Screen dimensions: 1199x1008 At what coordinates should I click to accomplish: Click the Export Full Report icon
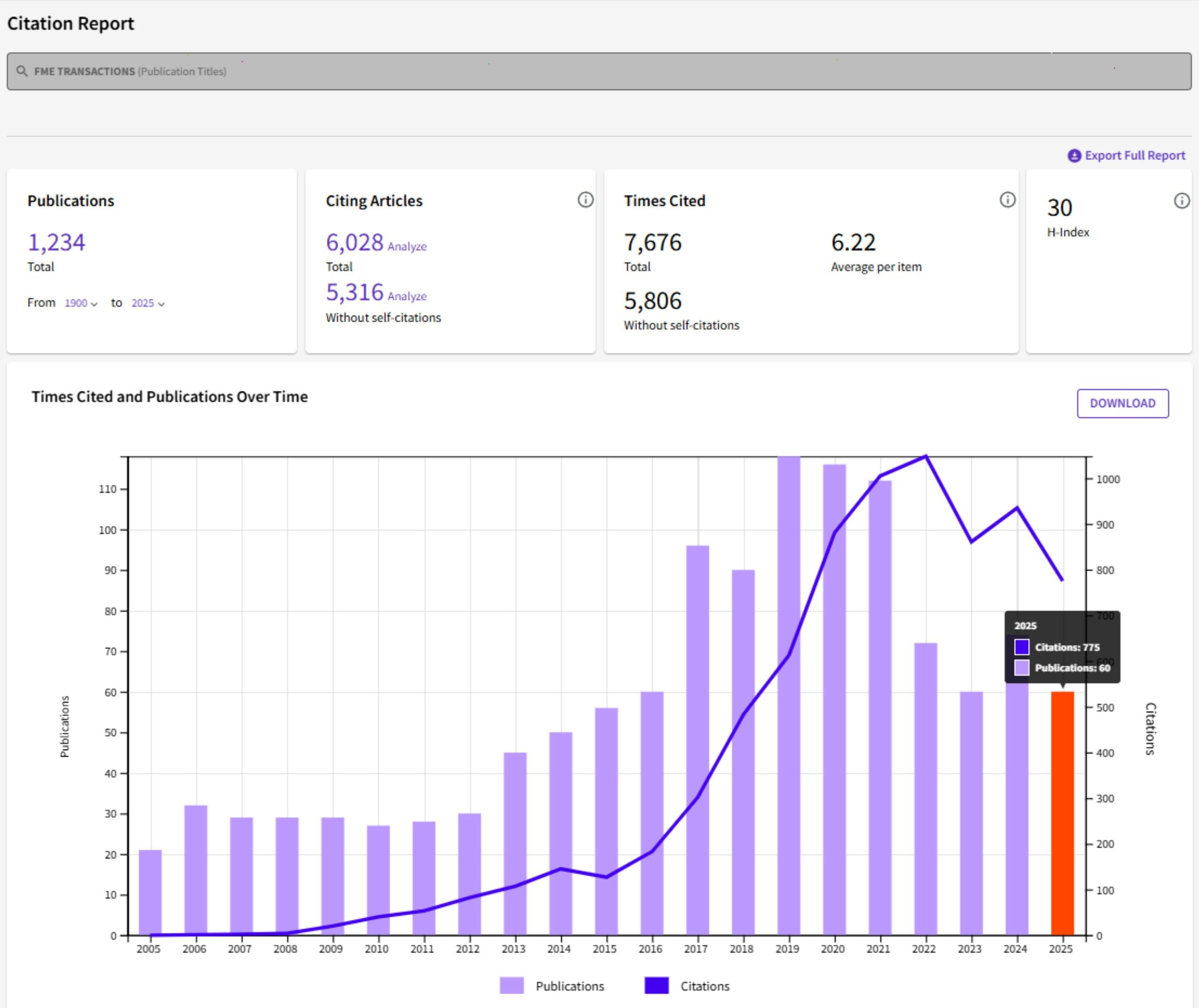(x=1074, y=155)
